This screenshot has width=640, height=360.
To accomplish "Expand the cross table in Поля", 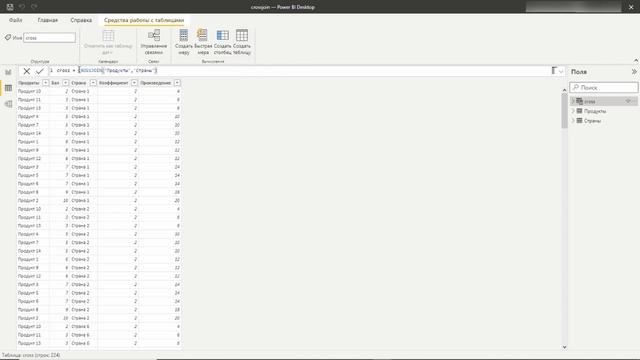I will click(573, 101).
